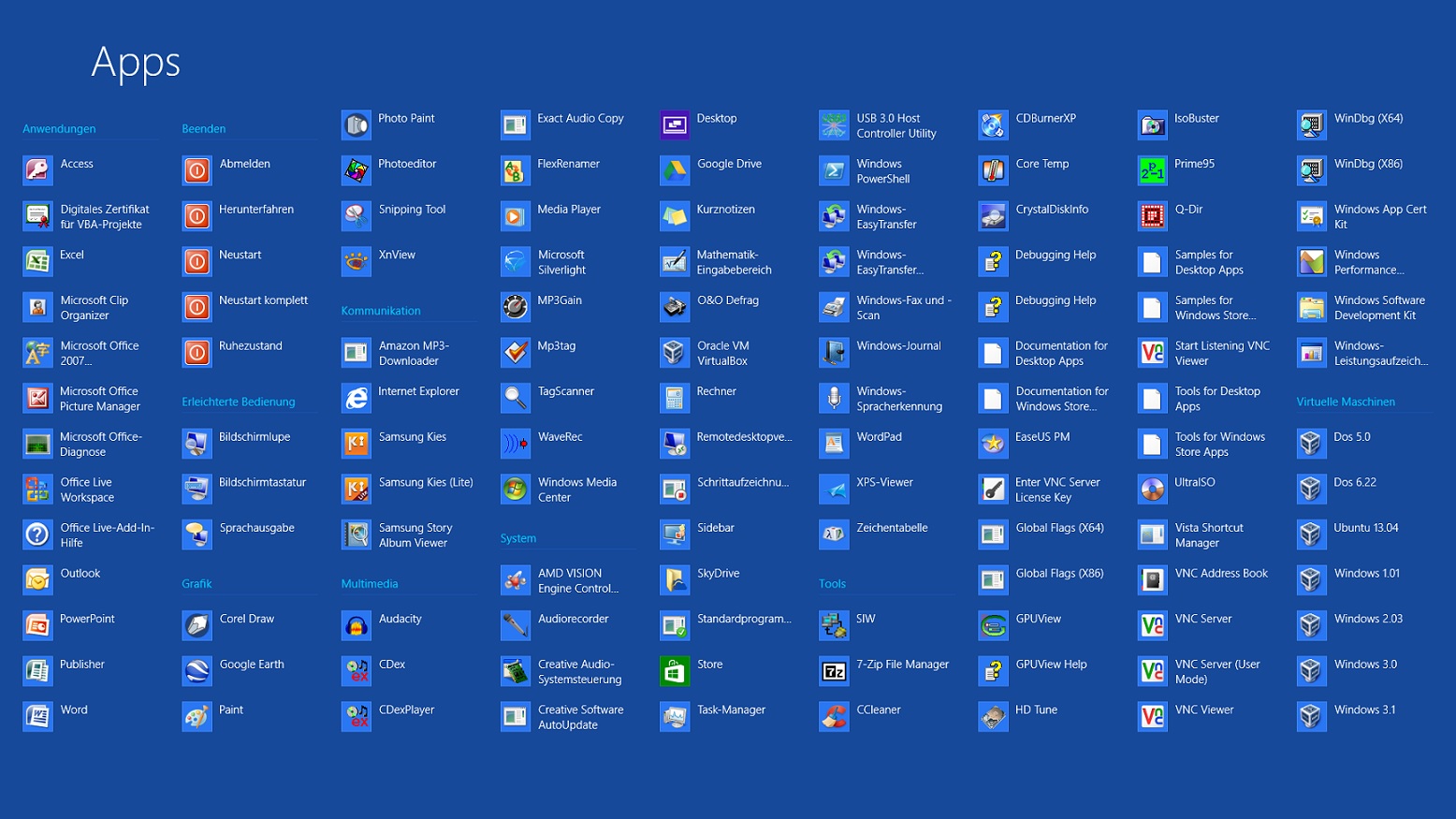Viewport: 1456px width, 819px height.
Task: Click the 'Samsung Kies (Lite)' label
Action: (426, 483)
